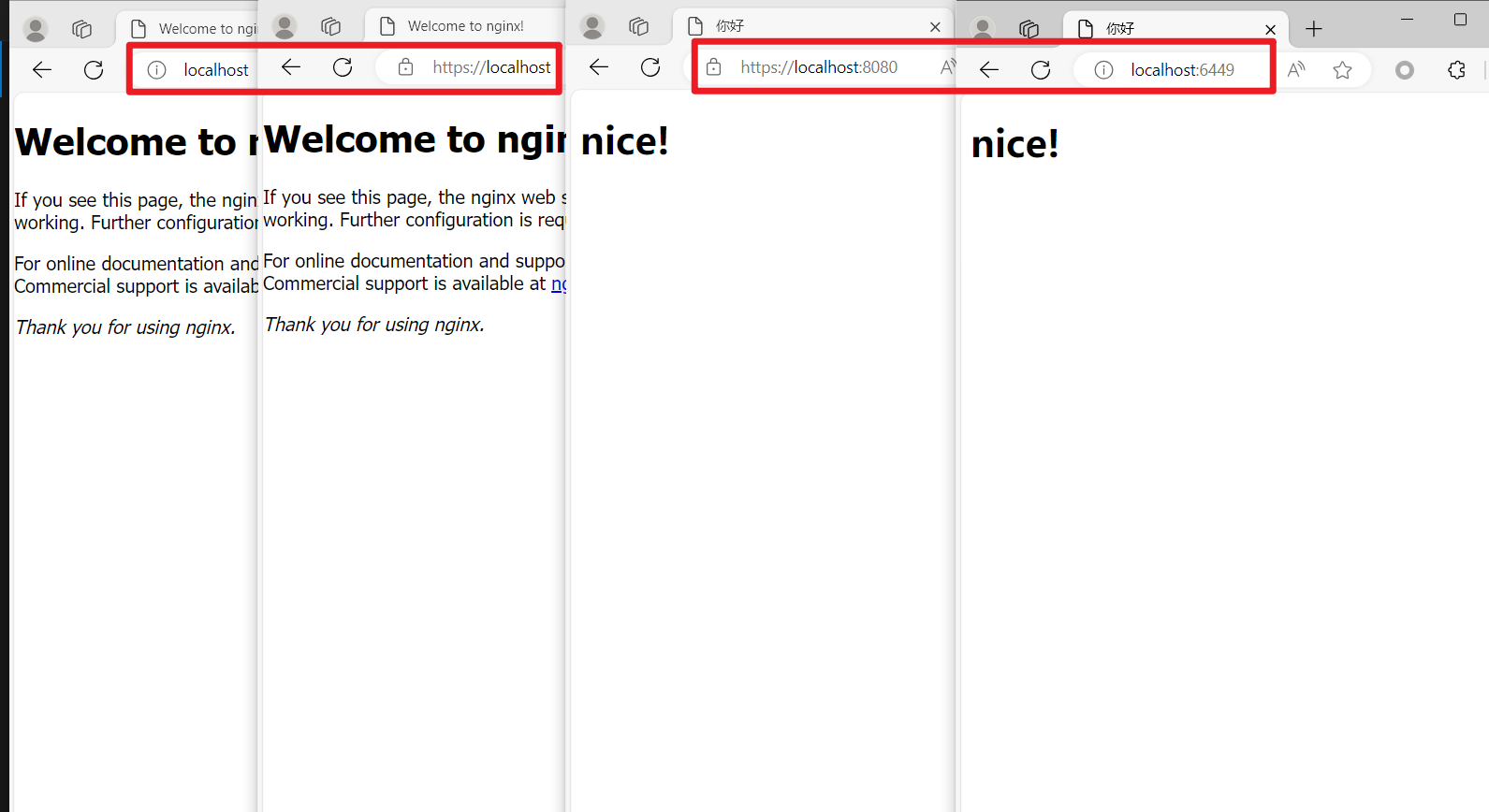This screenshot has height=812, width=1489.
Task: Go back in the localhost:6449 window
Action: [x=989, y=69]
